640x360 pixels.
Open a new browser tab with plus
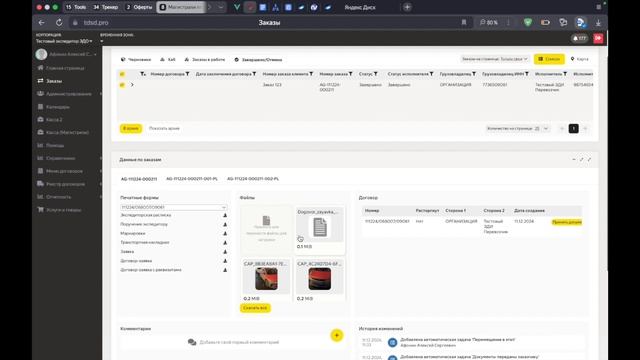pyautogui.click(x=407, y=7)
